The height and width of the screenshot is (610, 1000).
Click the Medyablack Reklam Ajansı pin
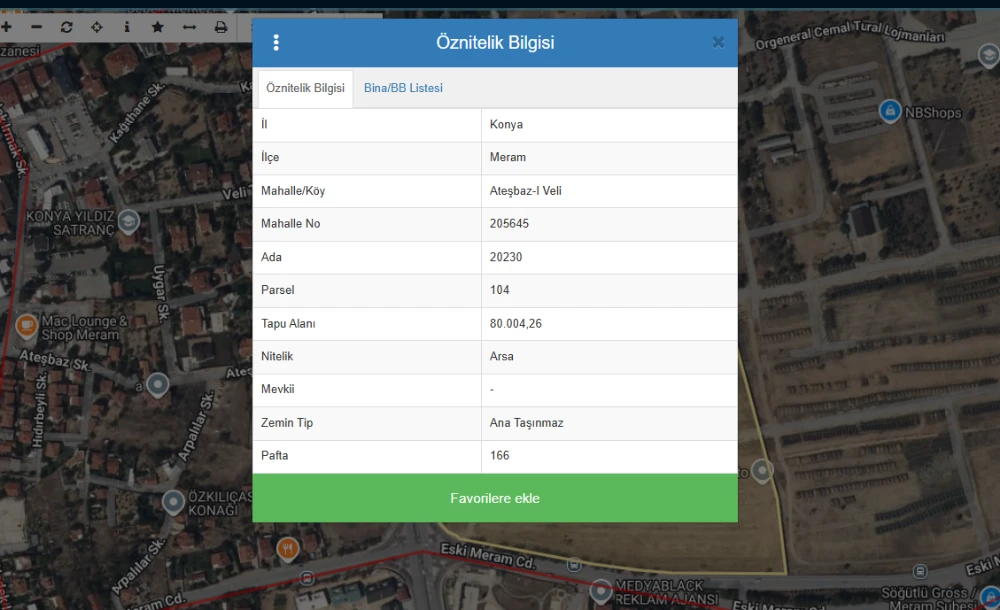pos(600,590)
